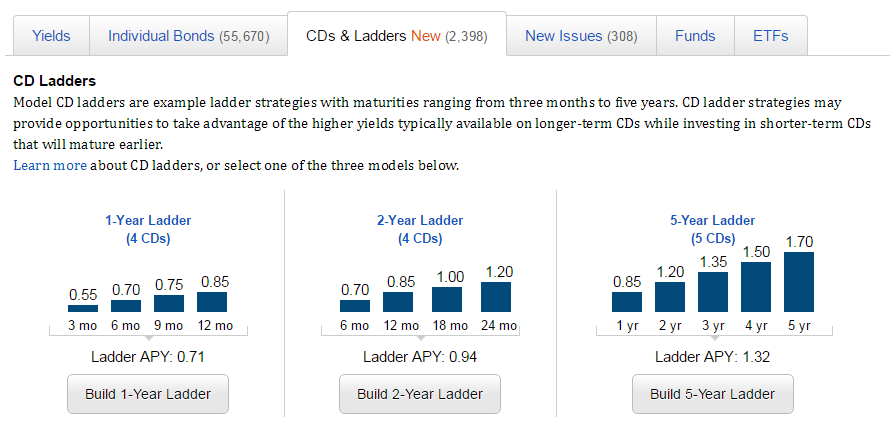Click the 12 mo bar showing 0.85 in the 1-Year Ladder
The image size is (895, 435).
coord(212,302)
